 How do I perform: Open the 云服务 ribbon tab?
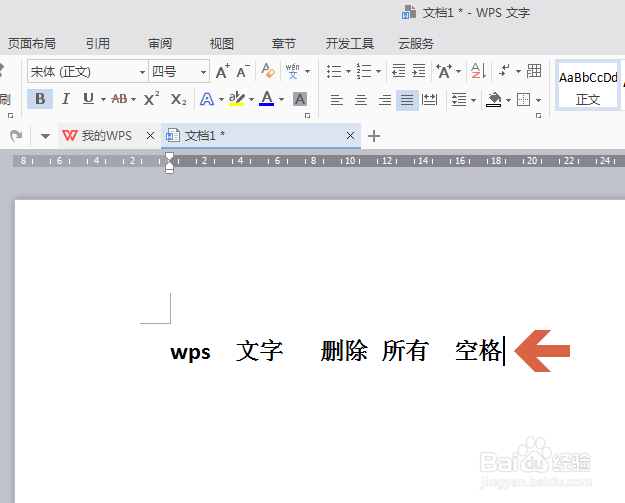point(416,43)
